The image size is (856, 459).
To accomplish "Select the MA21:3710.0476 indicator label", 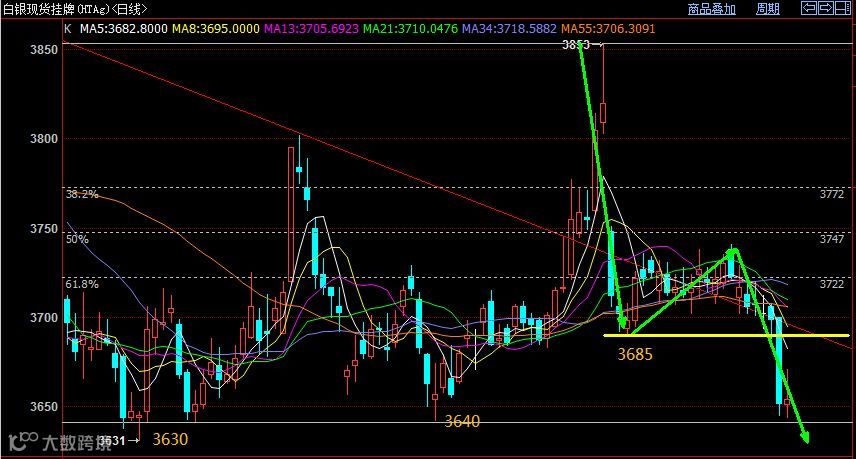I will (410, 28).
